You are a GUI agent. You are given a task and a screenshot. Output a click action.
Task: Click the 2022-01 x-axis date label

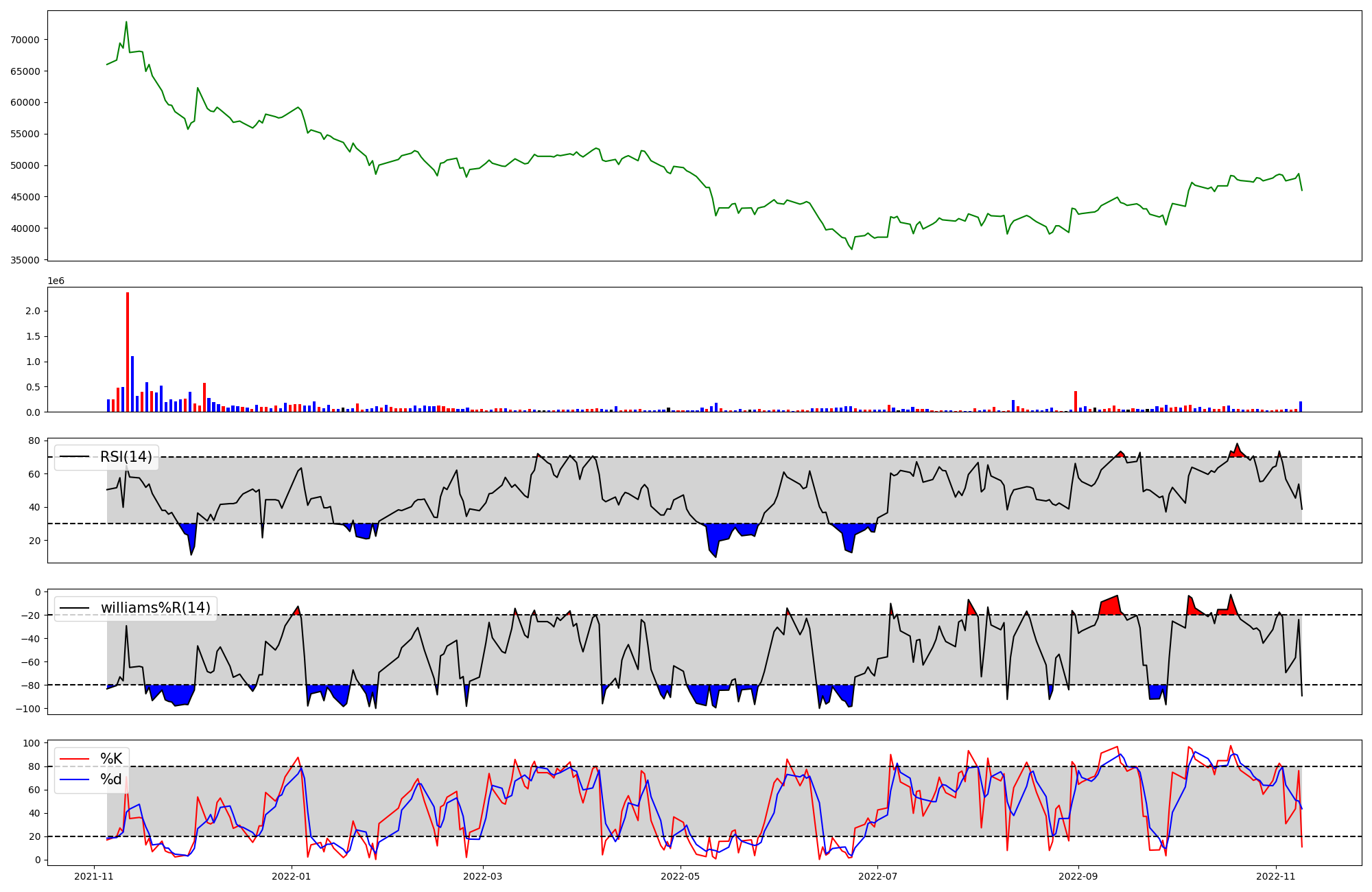point(292,876)
